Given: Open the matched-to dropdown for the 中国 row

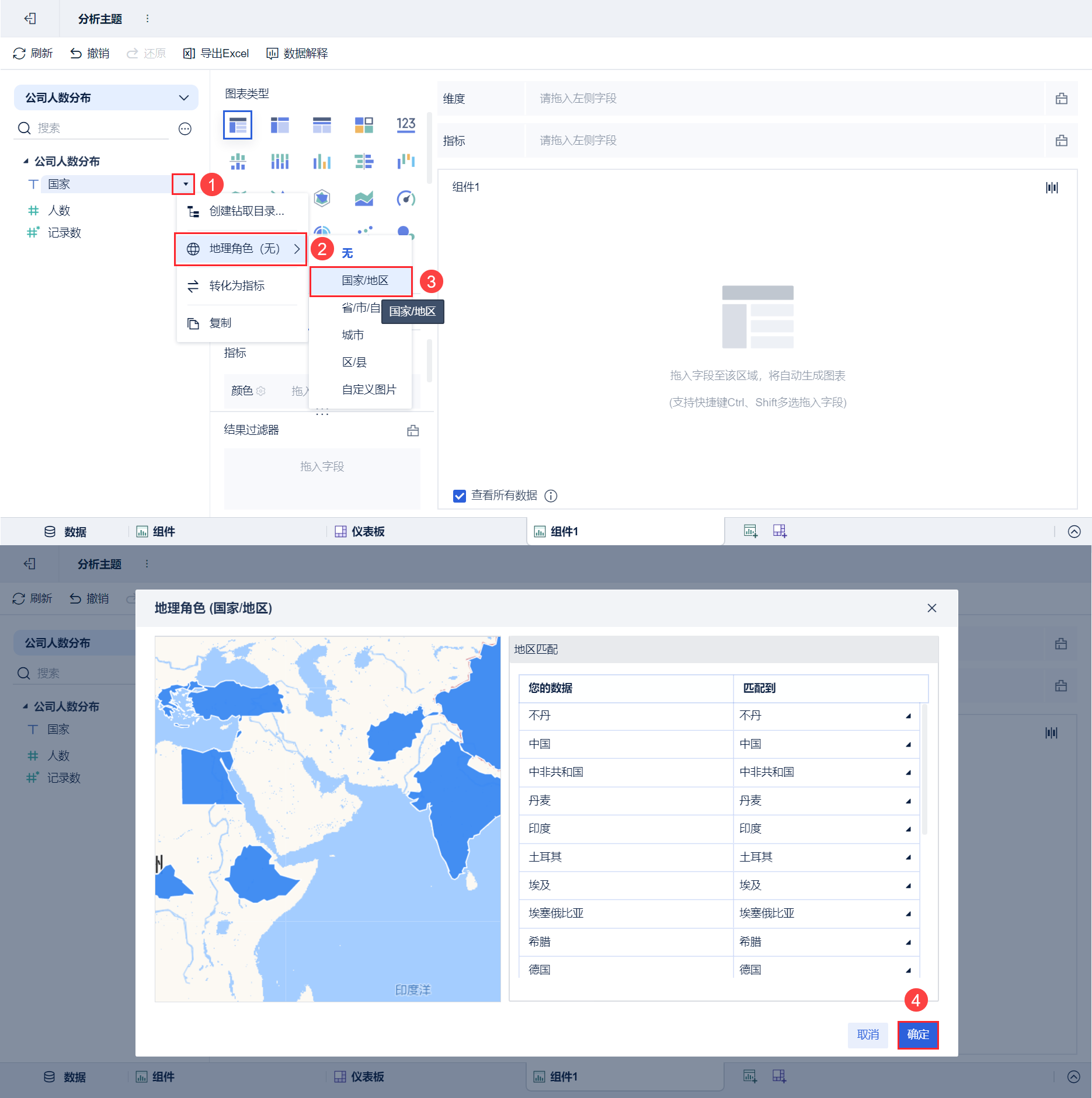Looking at the screenshot, I should [x=908, y=744].
